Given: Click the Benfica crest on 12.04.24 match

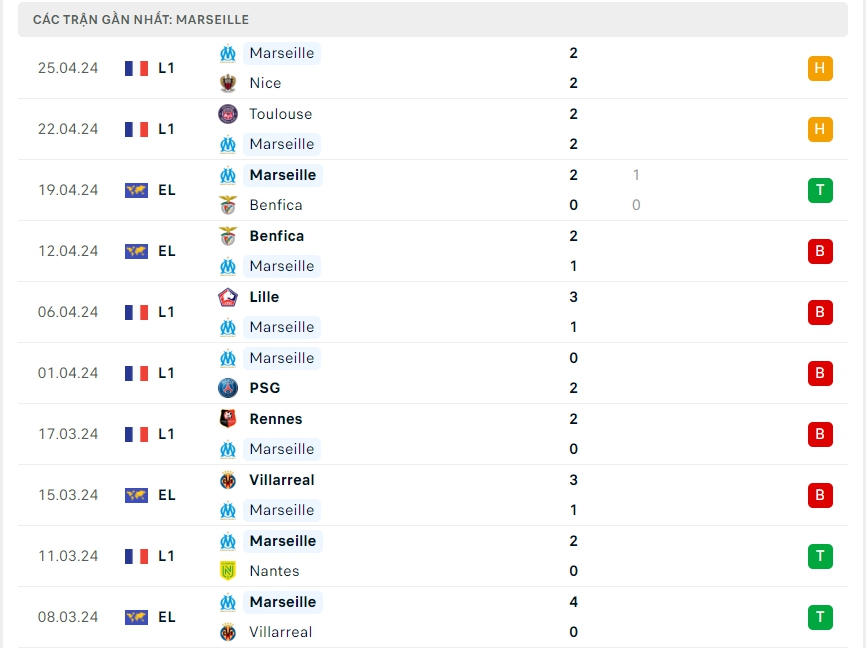Looking at the screenshot, I should [x=228, y=236].
